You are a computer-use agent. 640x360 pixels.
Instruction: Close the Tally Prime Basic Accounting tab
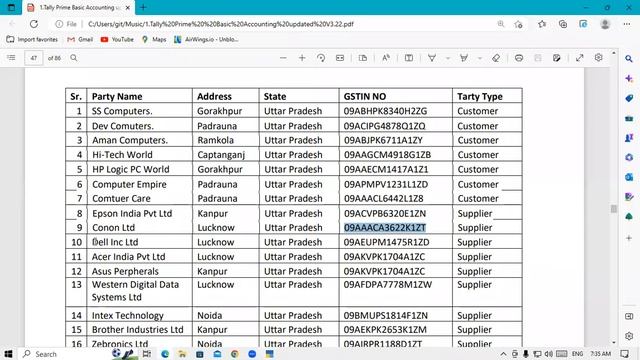click(x=128, y=7)
